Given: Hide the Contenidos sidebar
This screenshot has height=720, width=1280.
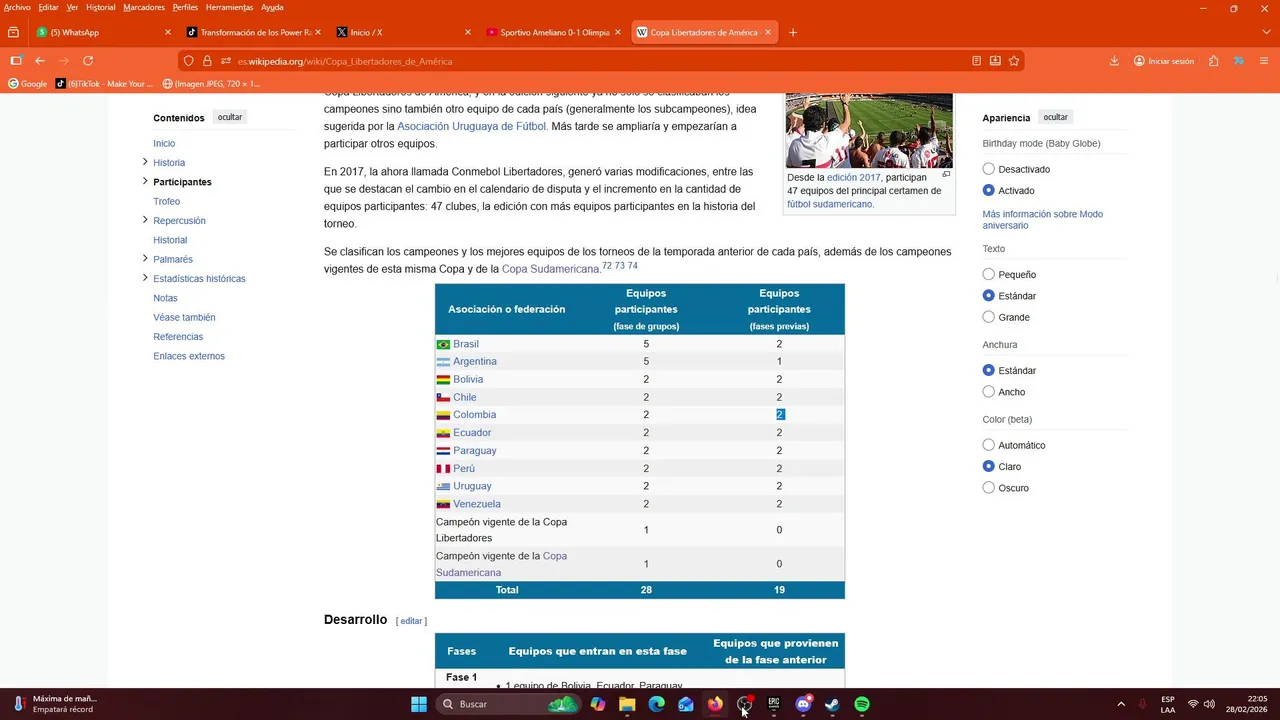Looking at the screenshot, I should click(x=230, y=117).
